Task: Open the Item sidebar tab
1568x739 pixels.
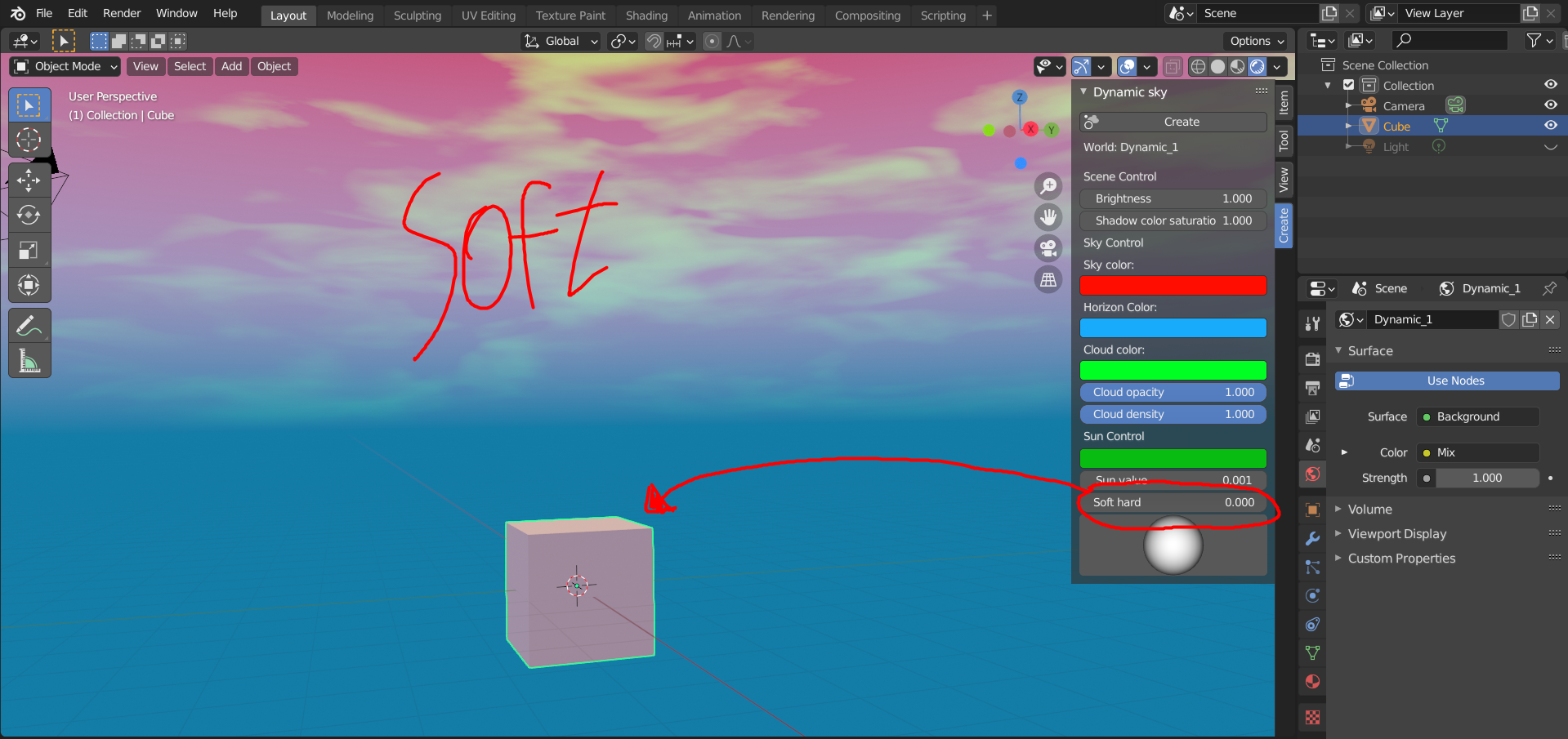Action: [x=1284, y=102]
